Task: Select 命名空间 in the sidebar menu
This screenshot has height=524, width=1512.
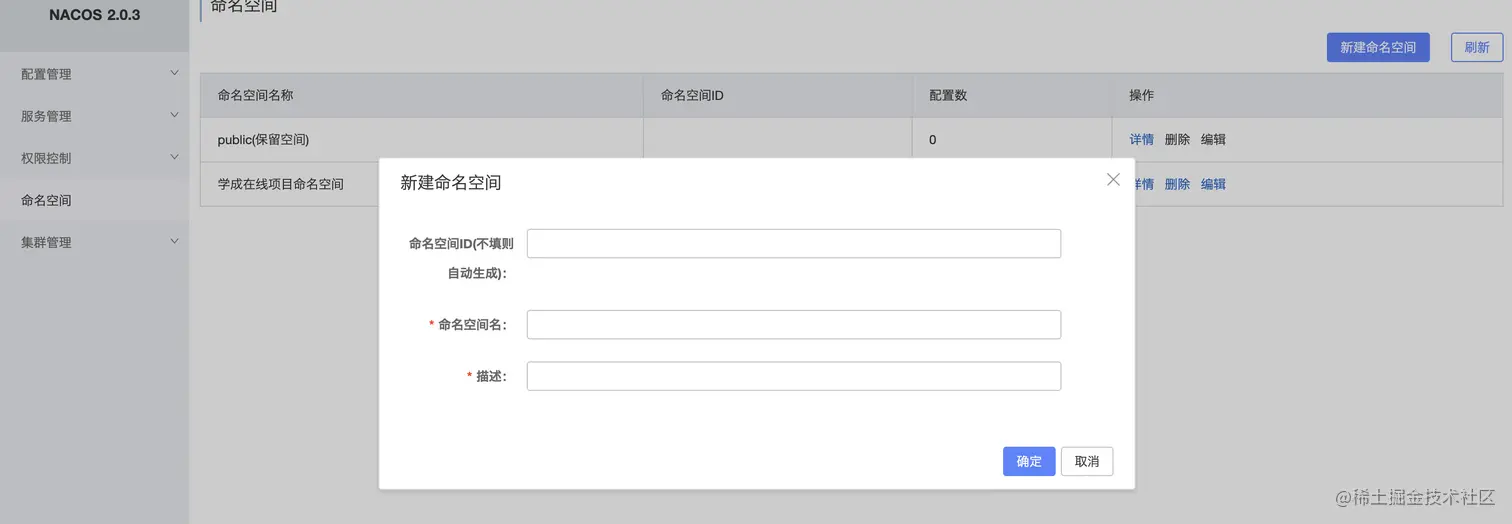Action: click(x=46, y=200)
